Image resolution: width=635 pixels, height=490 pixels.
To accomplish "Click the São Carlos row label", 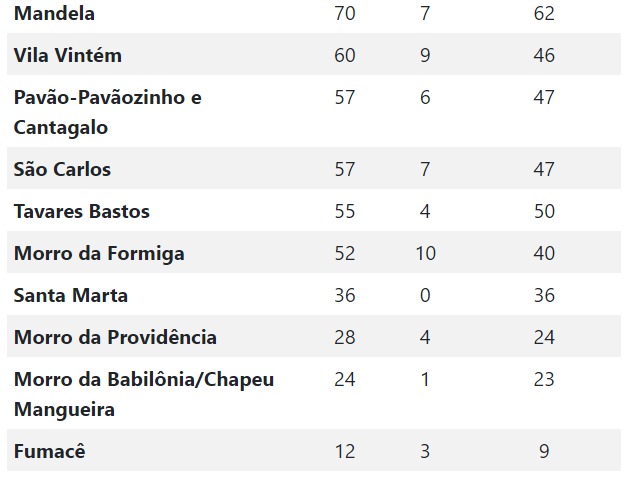I will click(62, 169).
